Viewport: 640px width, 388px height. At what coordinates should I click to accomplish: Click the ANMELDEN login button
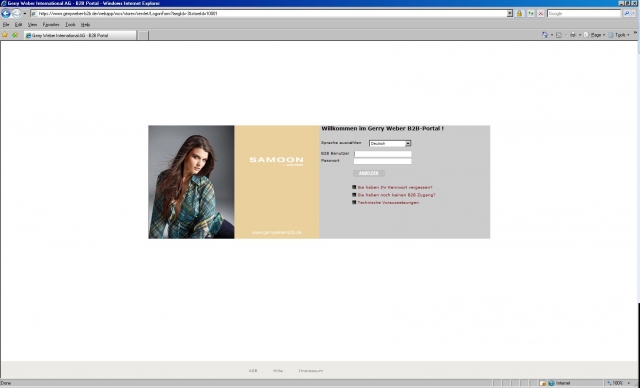click(369, 173)
